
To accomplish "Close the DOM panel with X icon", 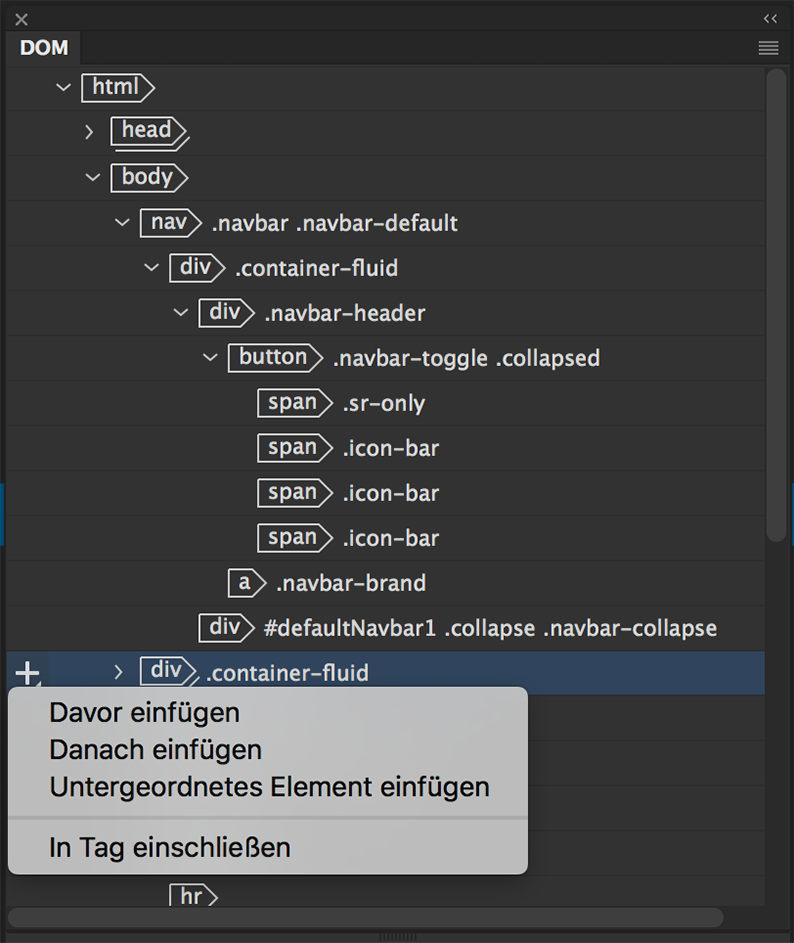I will pyautogui.click(x=21, y=19).
